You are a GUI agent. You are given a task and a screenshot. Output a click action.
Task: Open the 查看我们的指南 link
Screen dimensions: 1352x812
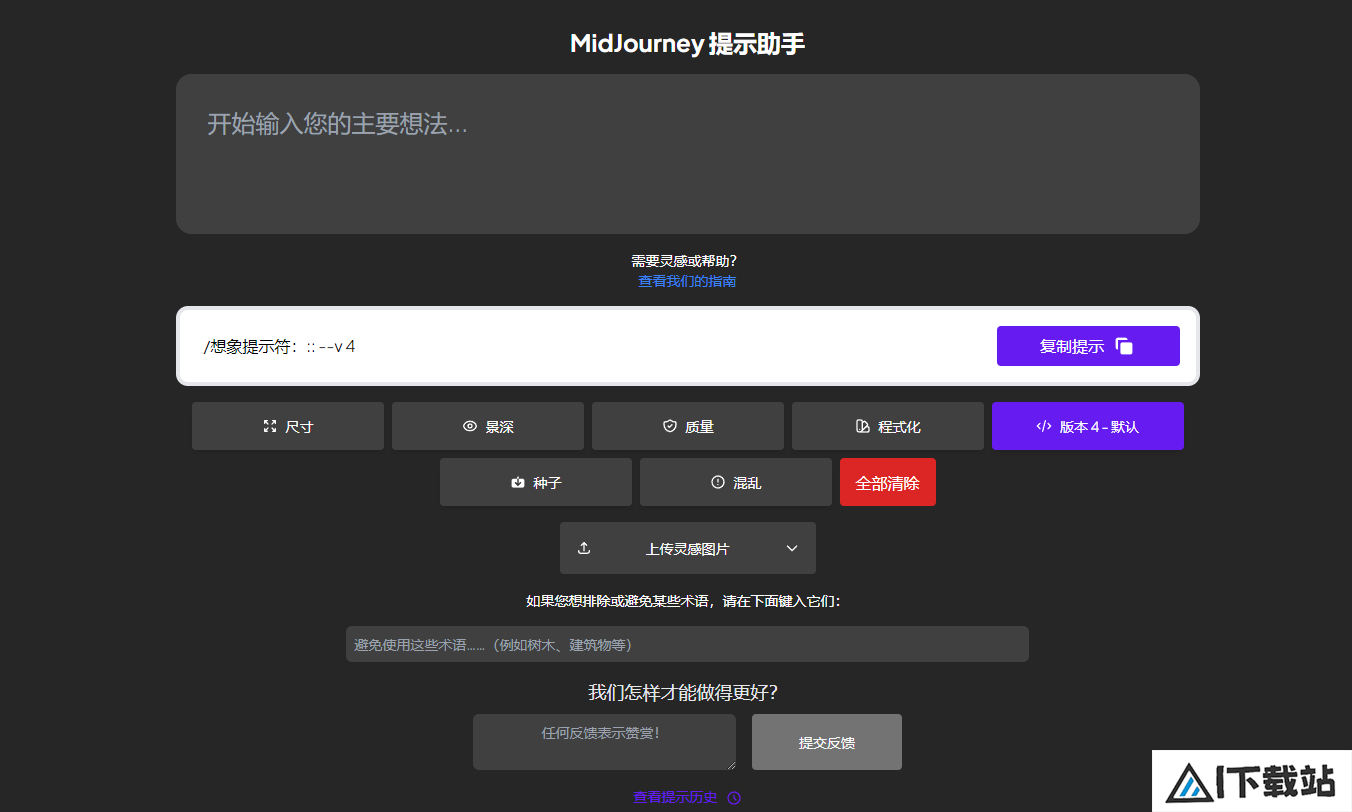687,281
